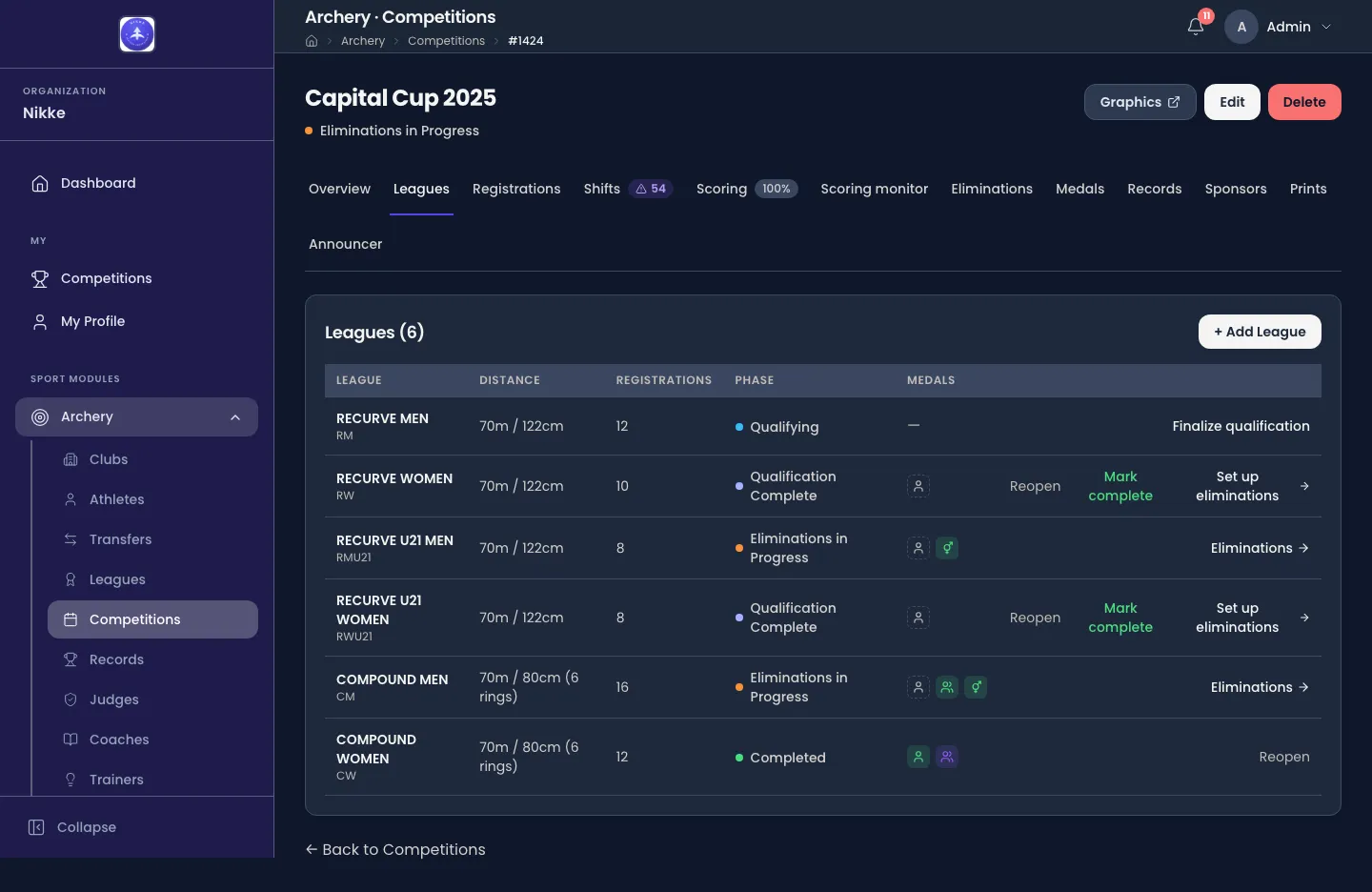Open the Announcer tab

345,244
